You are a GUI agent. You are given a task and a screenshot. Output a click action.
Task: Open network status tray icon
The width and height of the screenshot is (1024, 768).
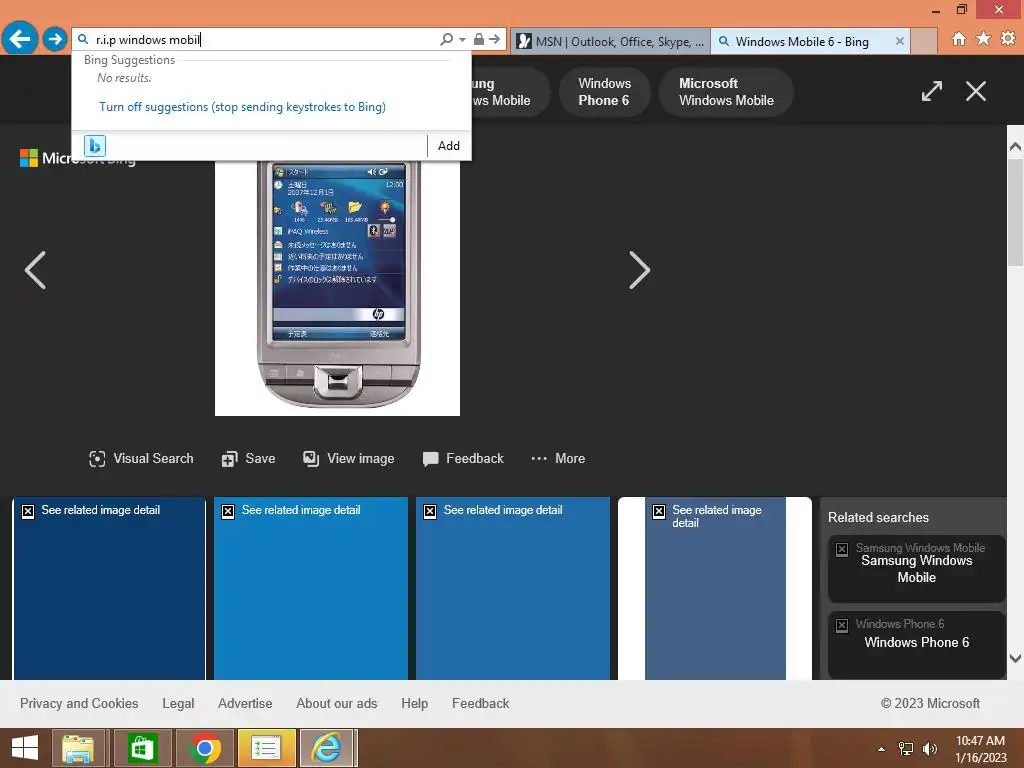coord(906,749)
